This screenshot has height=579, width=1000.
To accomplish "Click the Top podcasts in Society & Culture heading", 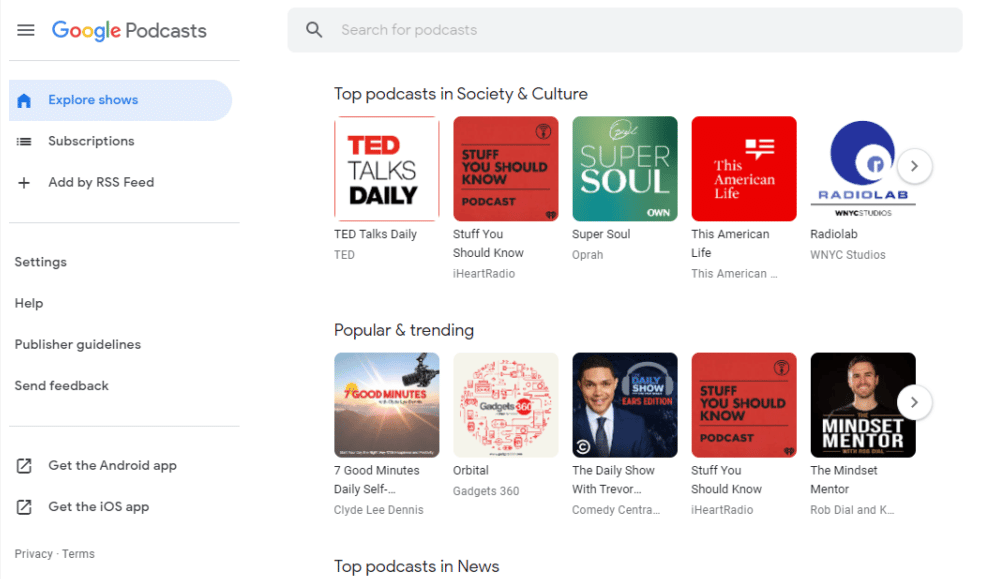I will tap(460, 94).
